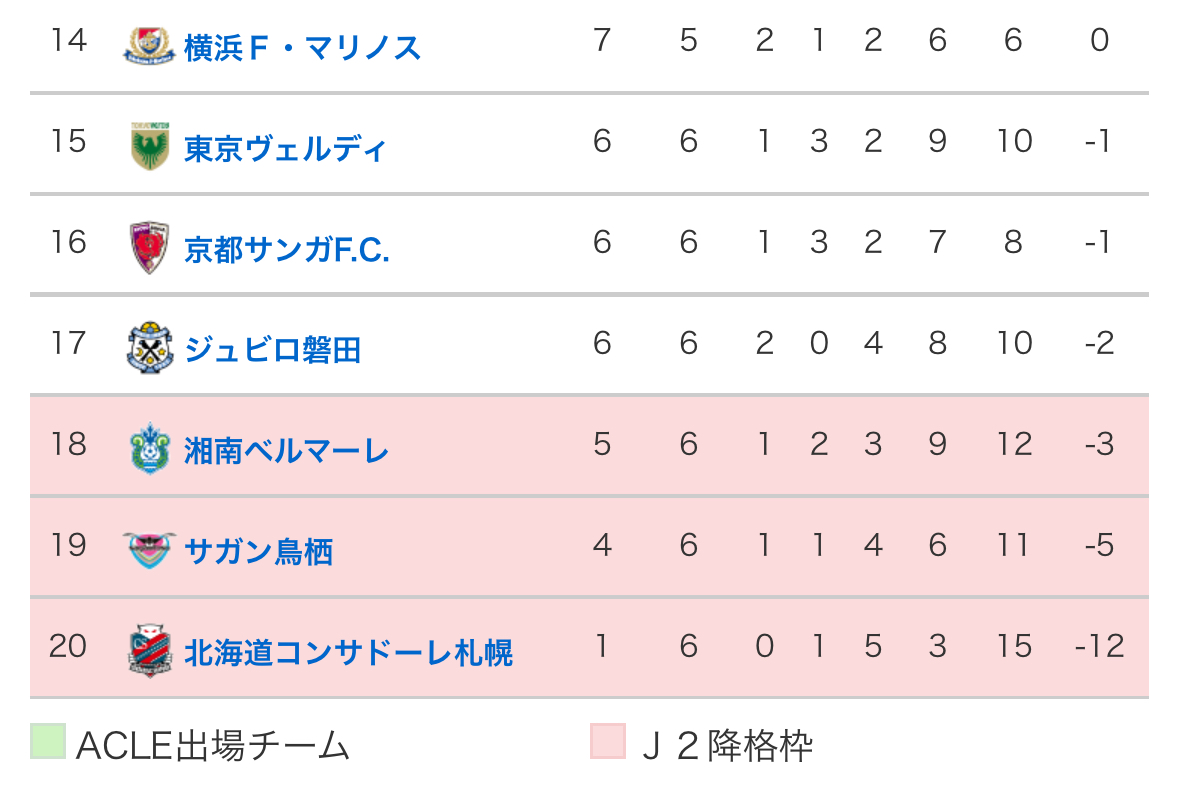Click the green ACLE出場チーム legend swatch
This screenshot has height=798, width=1179.
point(48,742)
